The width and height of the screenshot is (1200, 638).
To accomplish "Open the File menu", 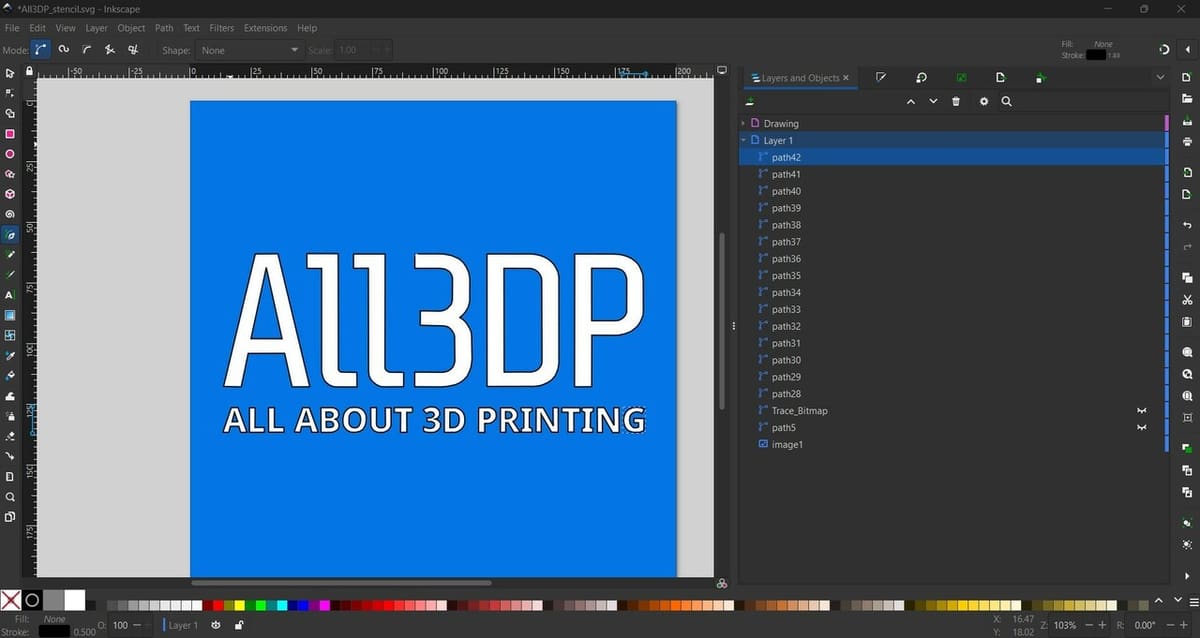I will (x=12, y=28).
